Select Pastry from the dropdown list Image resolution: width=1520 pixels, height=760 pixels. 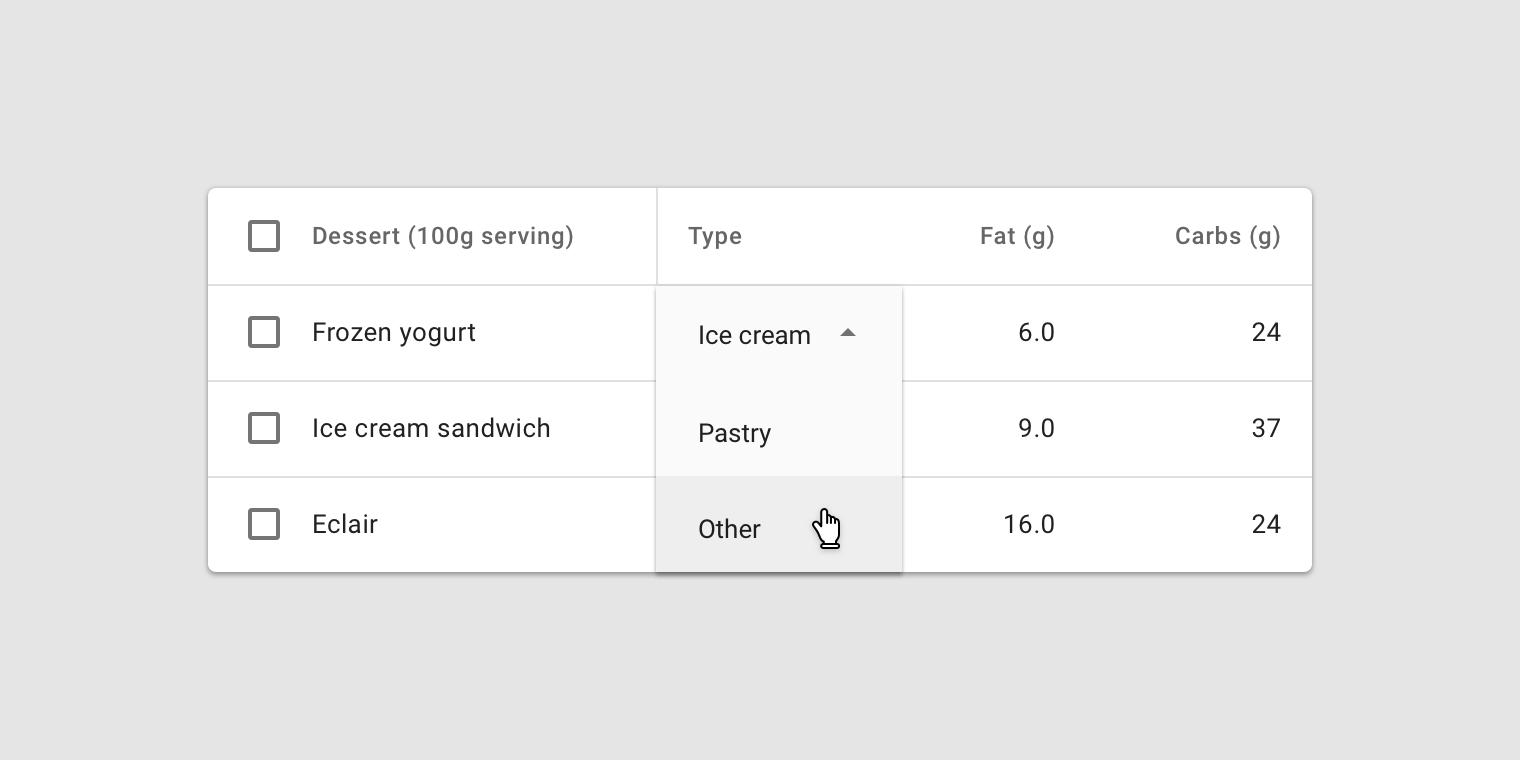pyautogui.click(x=779, y=433)
